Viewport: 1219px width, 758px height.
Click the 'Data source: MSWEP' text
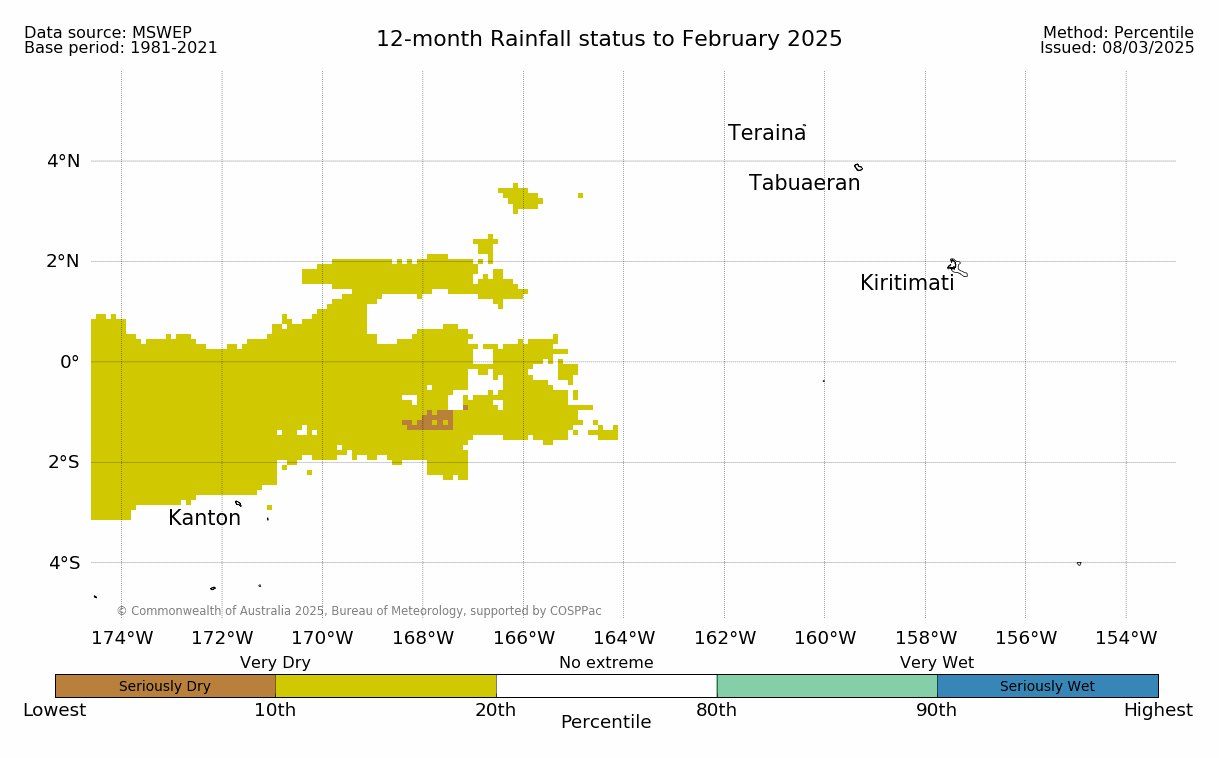pos(108,33)
